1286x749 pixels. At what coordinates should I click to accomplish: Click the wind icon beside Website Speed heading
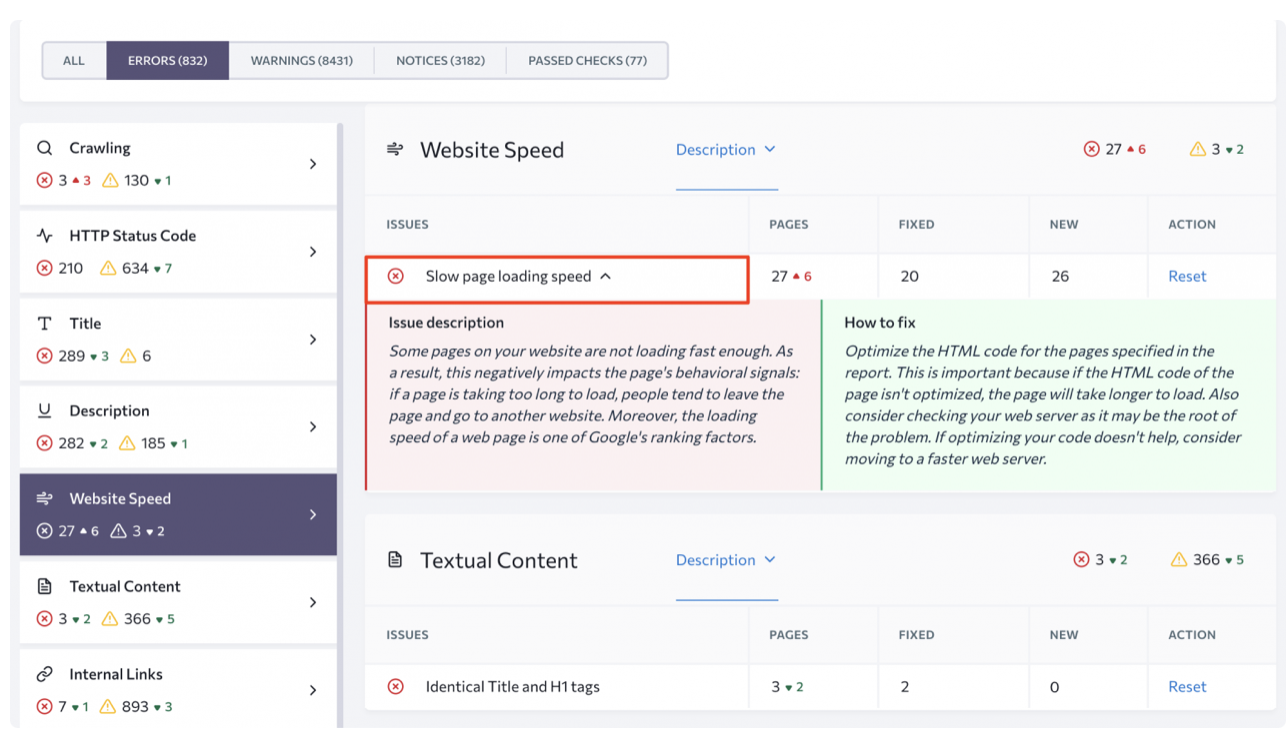[395, 150]
